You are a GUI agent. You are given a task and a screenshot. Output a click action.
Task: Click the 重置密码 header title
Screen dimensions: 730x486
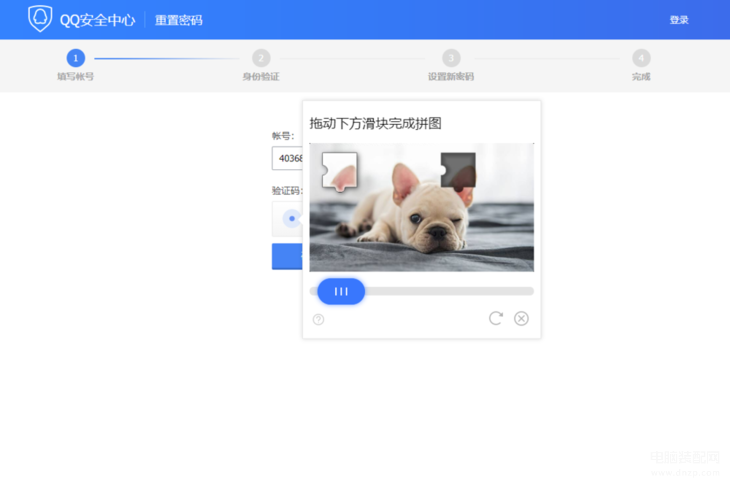point(179,20)
